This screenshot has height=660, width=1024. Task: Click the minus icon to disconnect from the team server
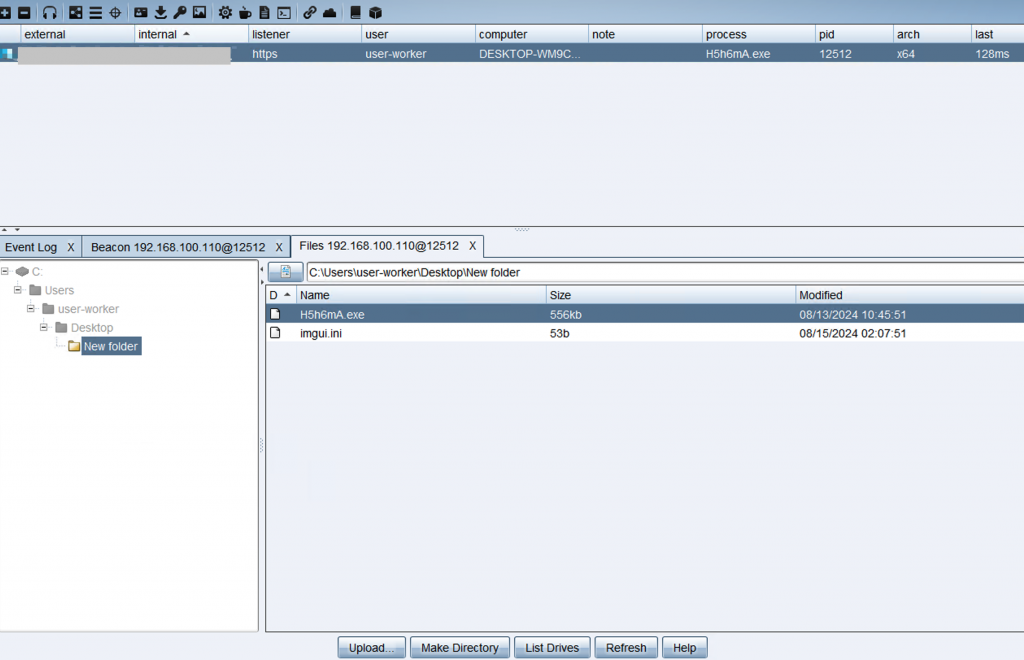(x=24, y=12)
